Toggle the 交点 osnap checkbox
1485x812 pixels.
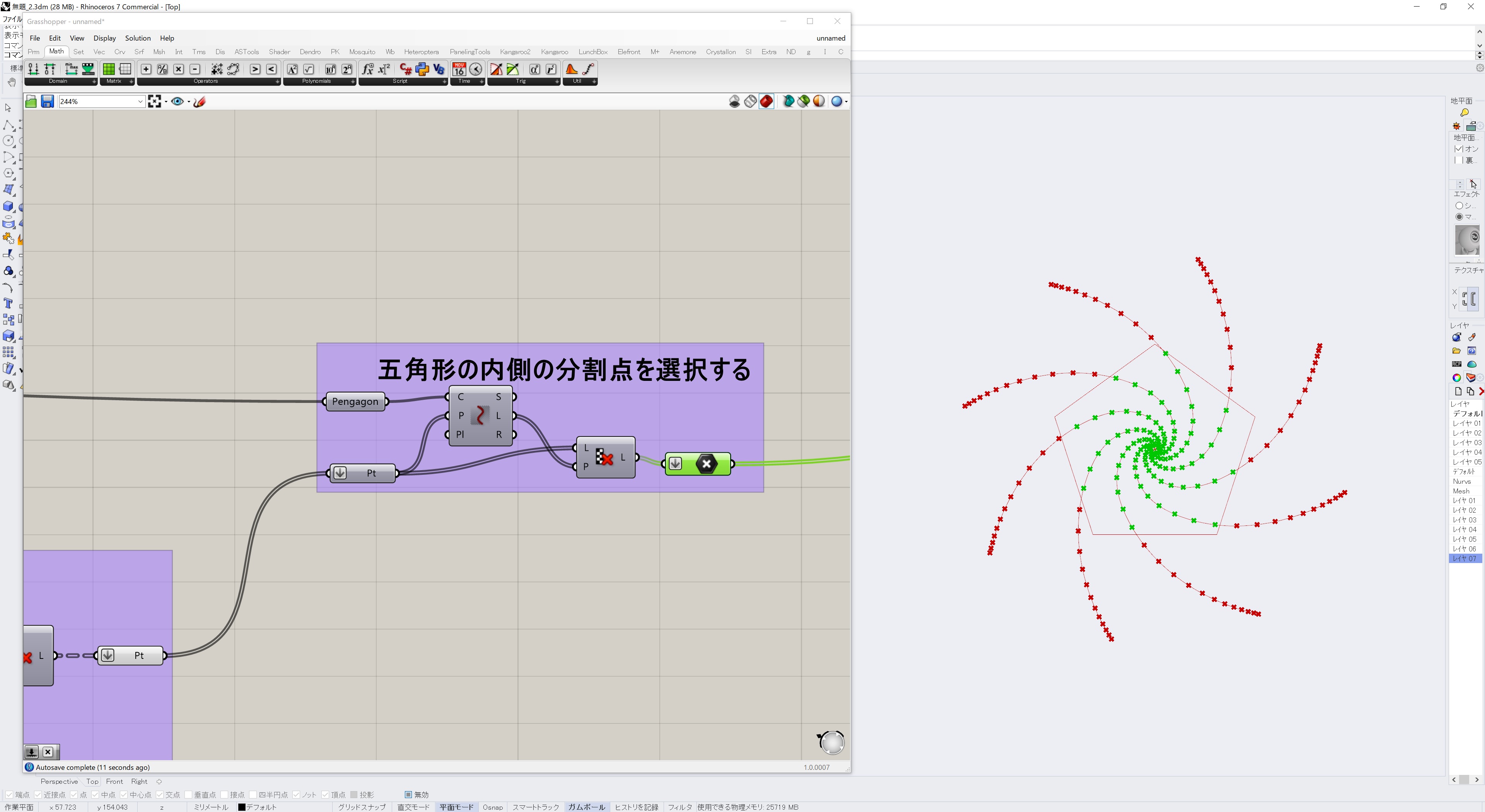click(x=160, y=795)
